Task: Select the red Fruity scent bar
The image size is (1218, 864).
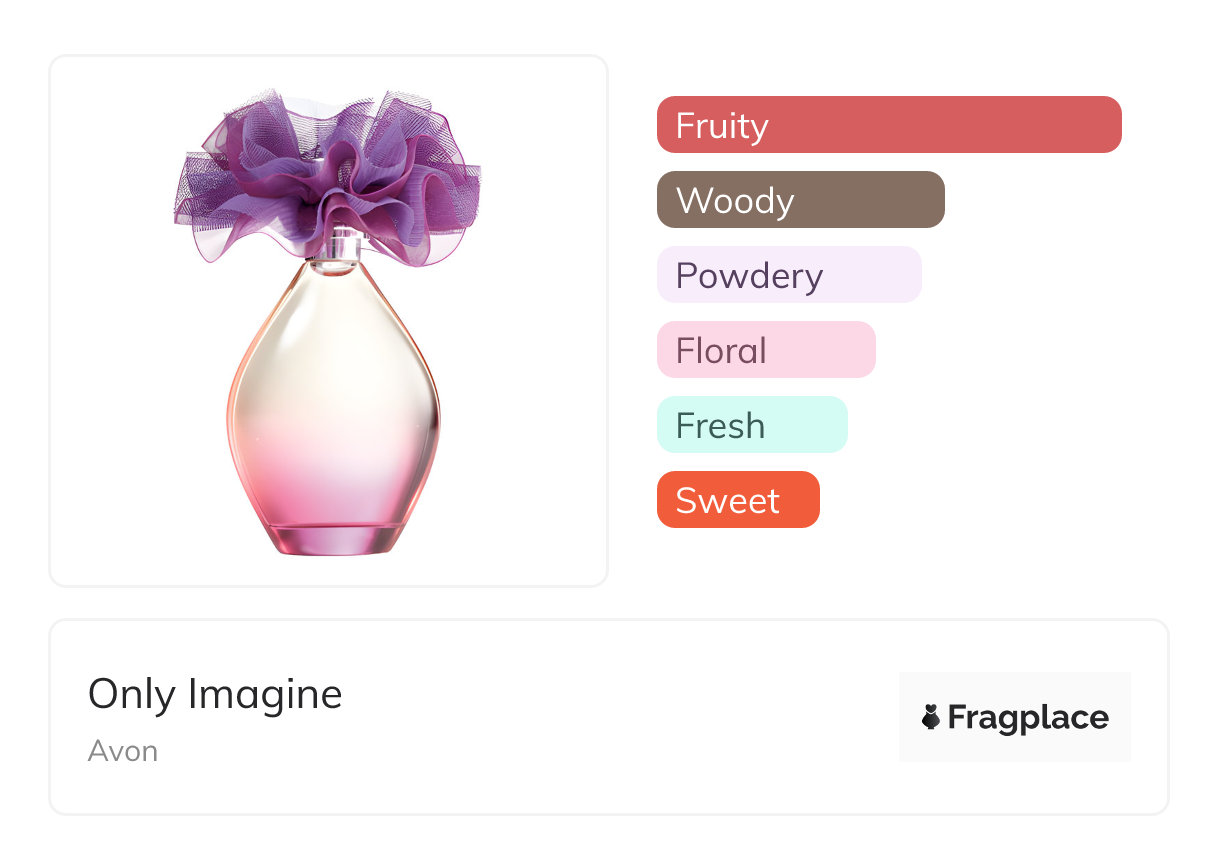Action: (888, 125)
